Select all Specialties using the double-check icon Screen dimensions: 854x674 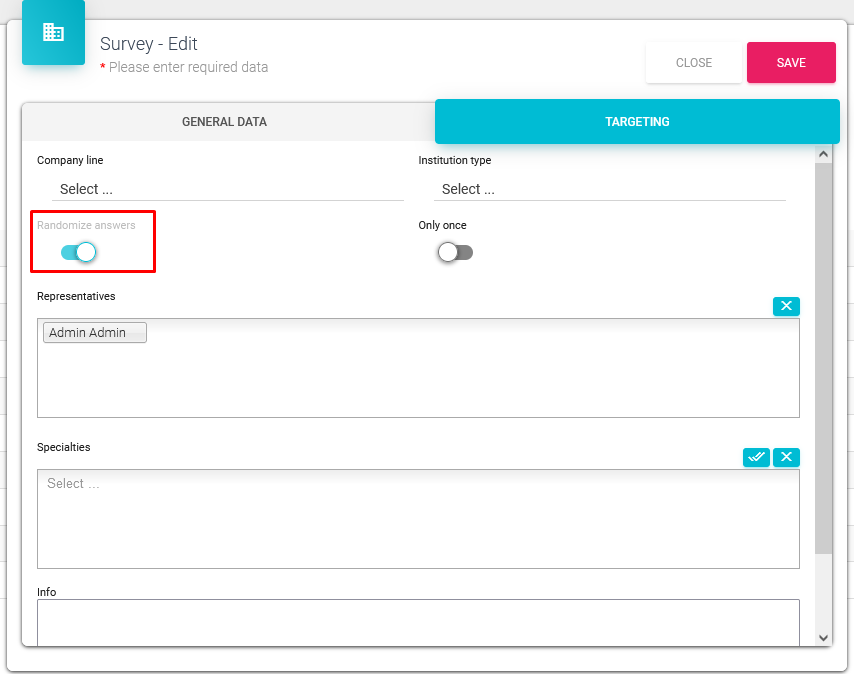pyautogui.click(x=756, y=457)
